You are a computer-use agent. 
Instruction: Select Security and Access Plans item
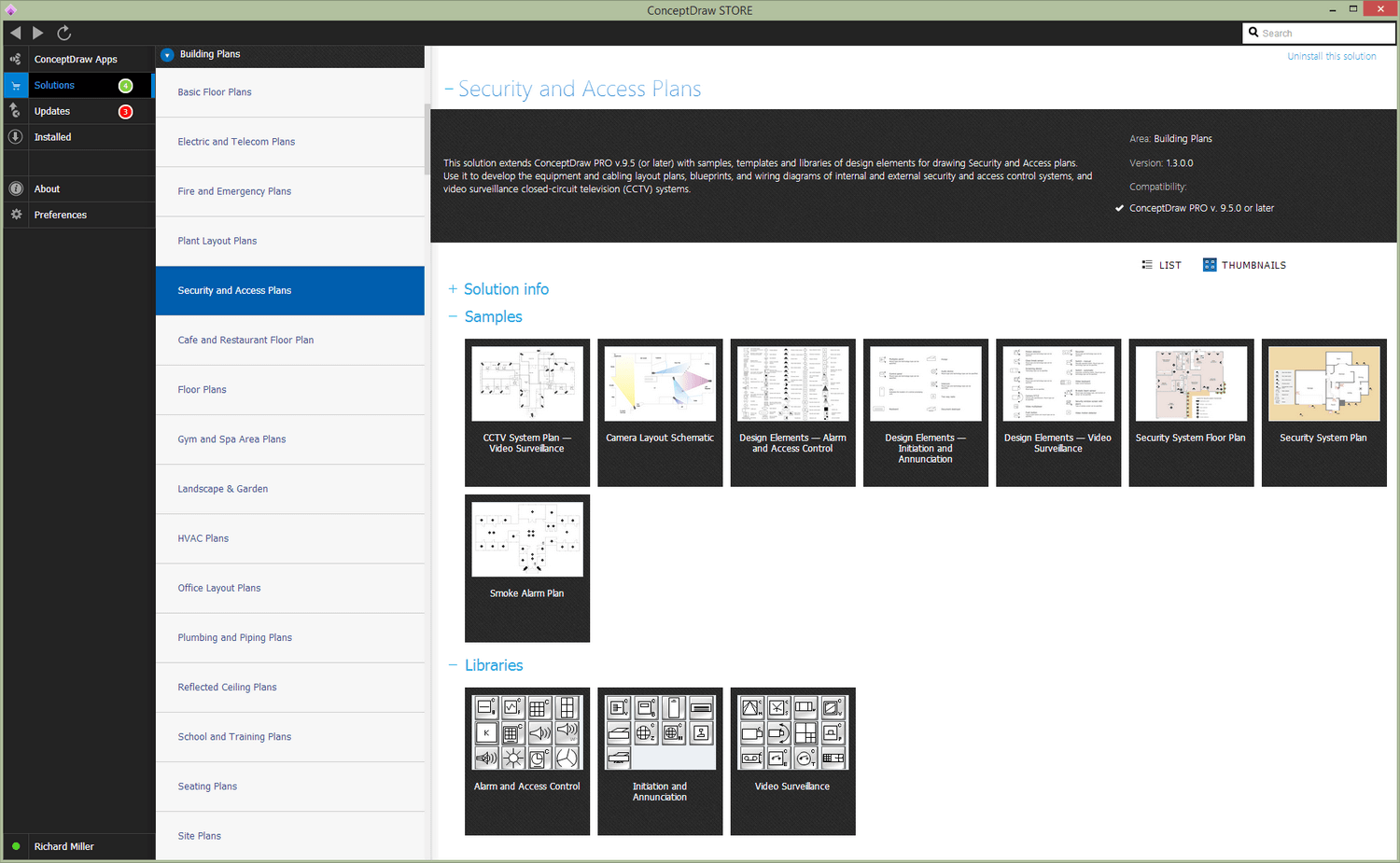(290, 290)
